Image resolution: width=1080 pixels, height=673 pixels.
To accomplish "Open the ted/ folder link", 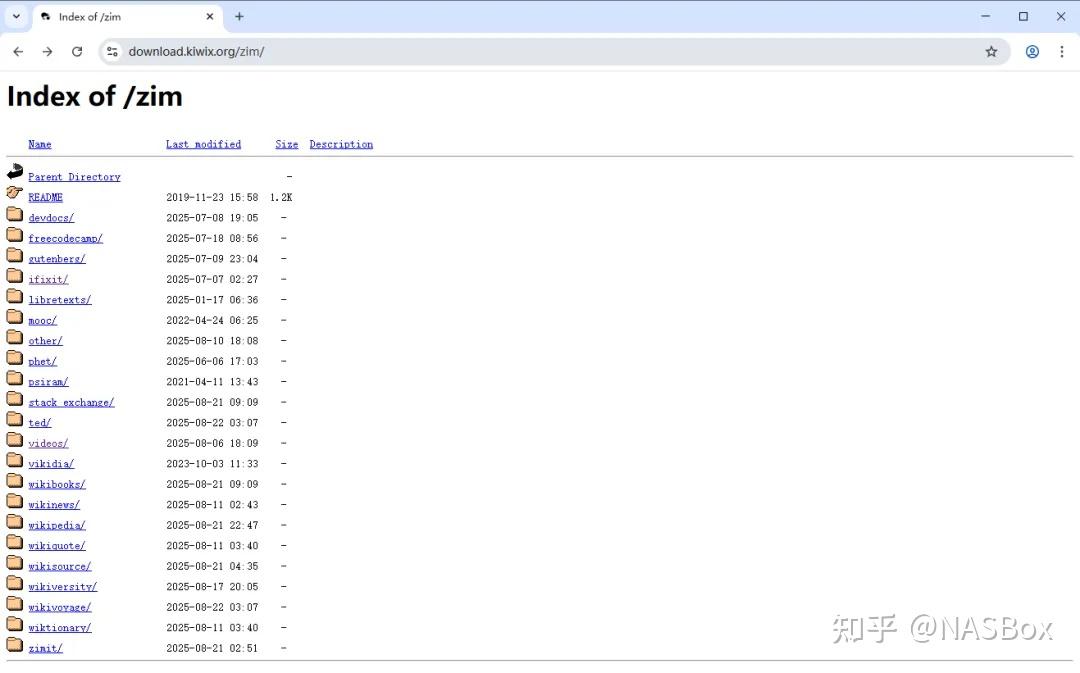I will (40, 423).
